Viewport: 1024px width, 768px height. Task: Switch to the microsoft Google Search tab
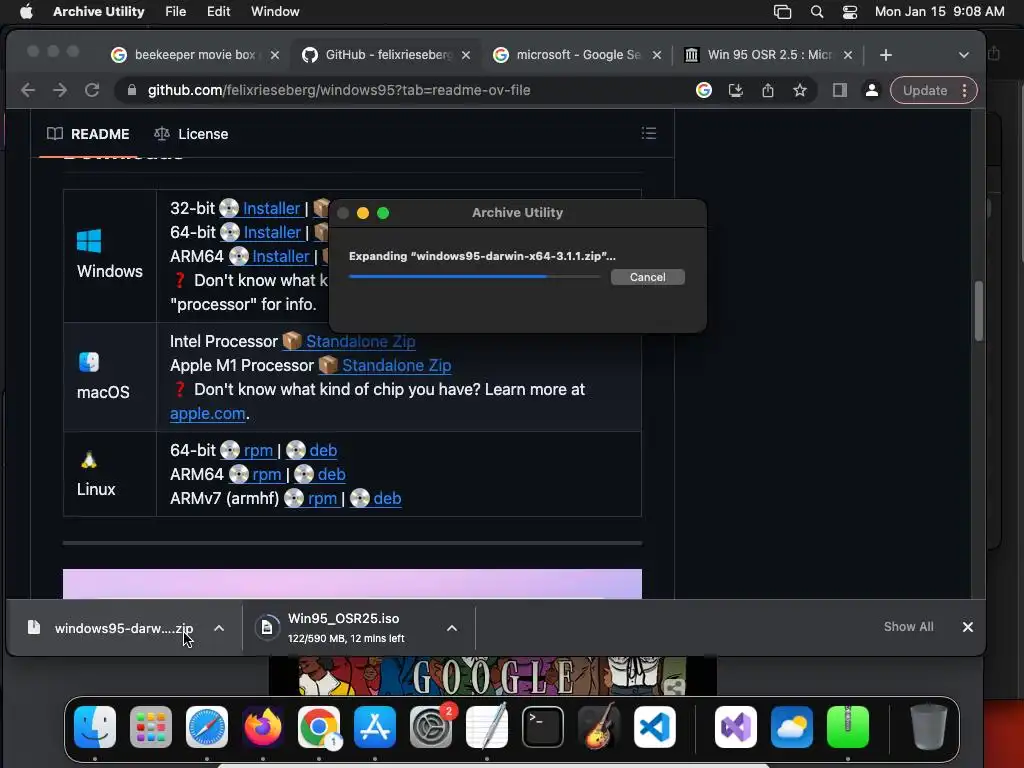577,55
